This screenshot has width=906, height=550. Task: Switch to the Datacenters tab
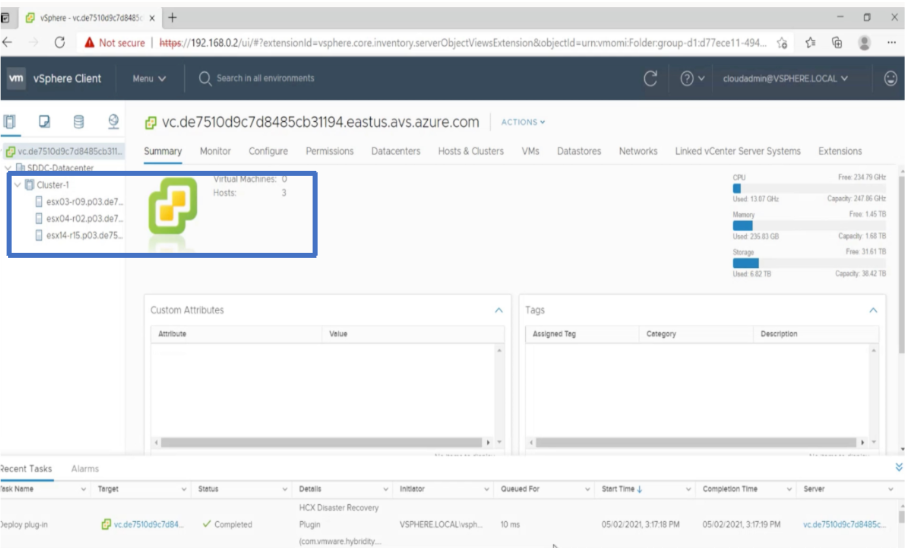396,151
